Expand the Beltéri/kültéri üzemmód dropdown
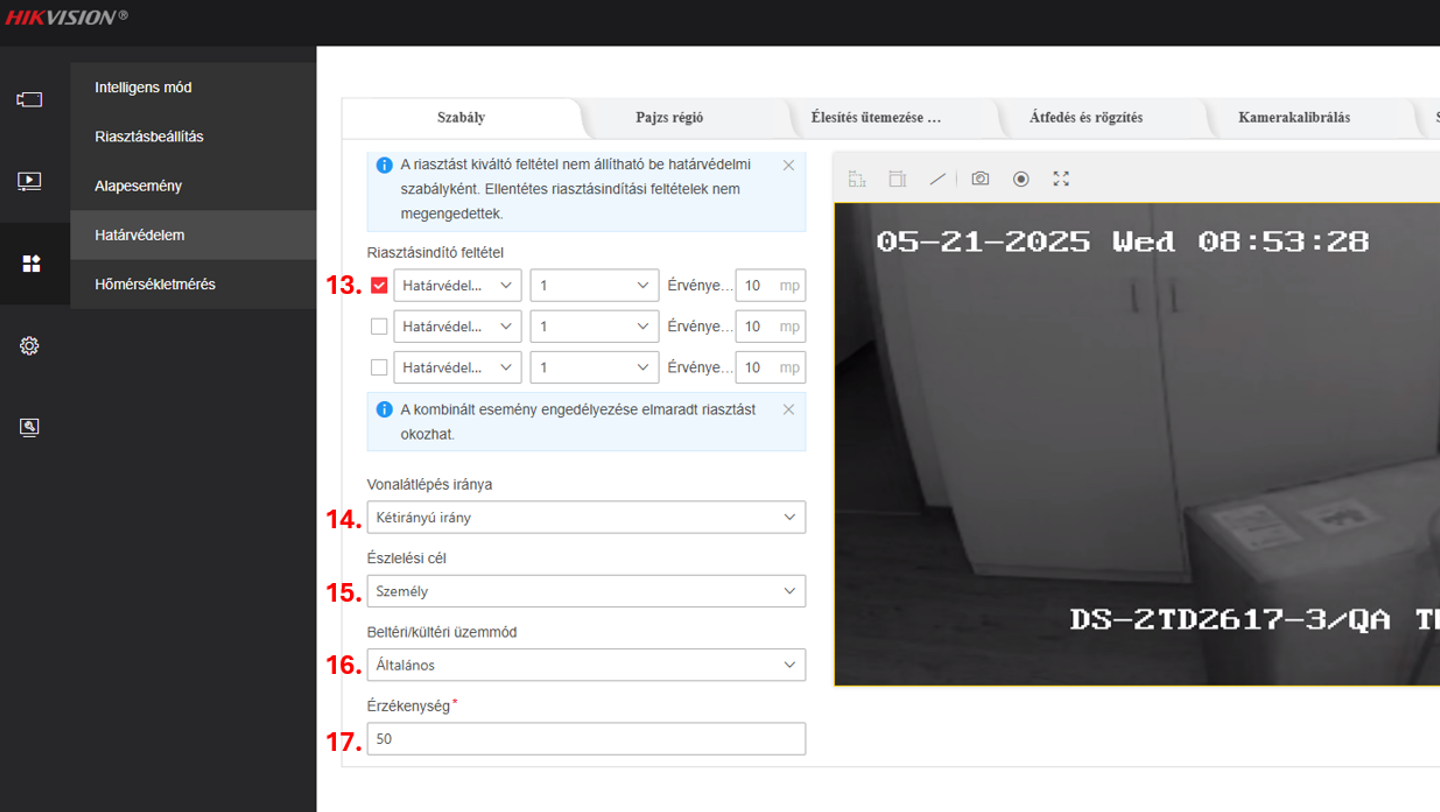This screenshot has width=1440, height=812. [x=586, y=665]
